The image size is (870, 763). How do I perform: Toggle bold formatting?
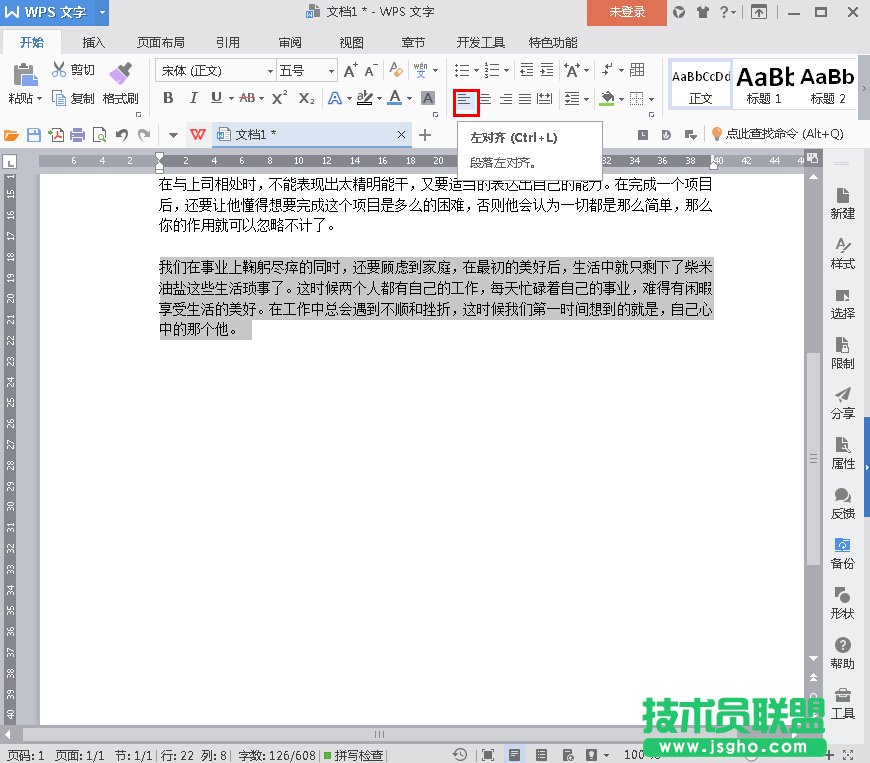[168, 95]
